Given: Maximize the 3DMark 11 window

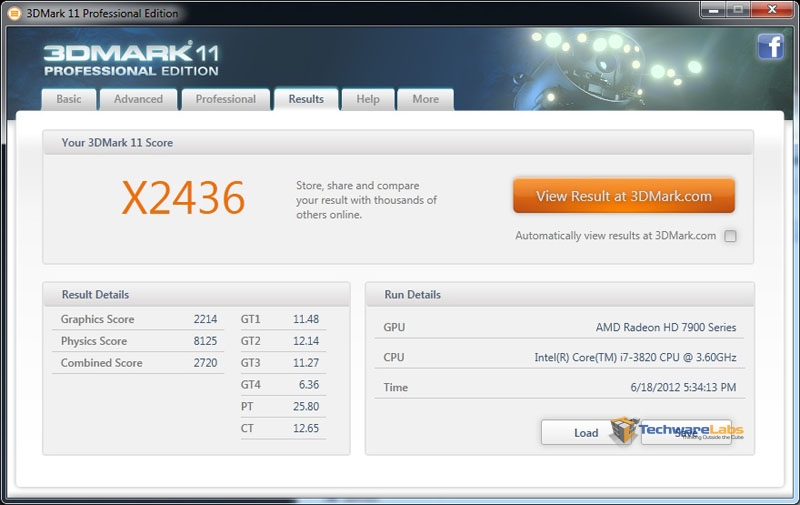Looking at the screenshot, I should (738, 10).
